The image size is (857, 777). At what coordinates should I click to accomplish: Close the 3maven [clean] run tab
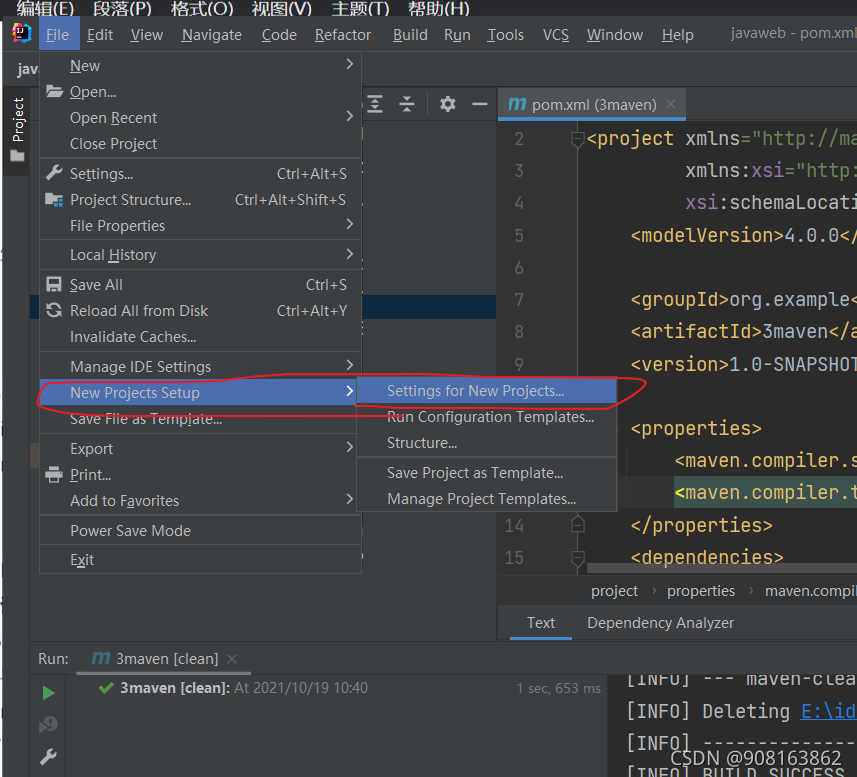(232, 659)
